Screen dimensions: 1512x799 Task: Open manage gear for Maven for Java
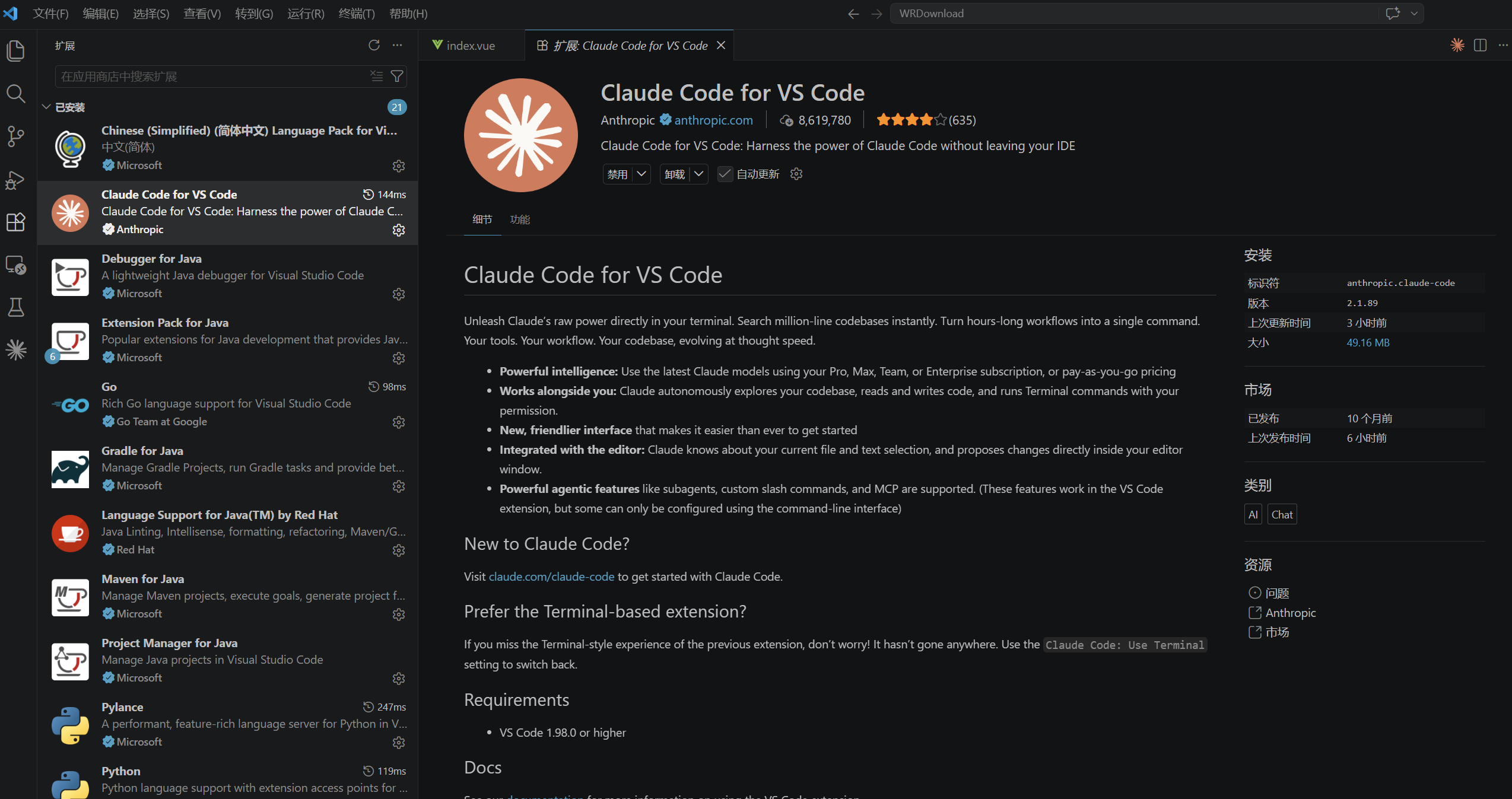click(399, 615)
